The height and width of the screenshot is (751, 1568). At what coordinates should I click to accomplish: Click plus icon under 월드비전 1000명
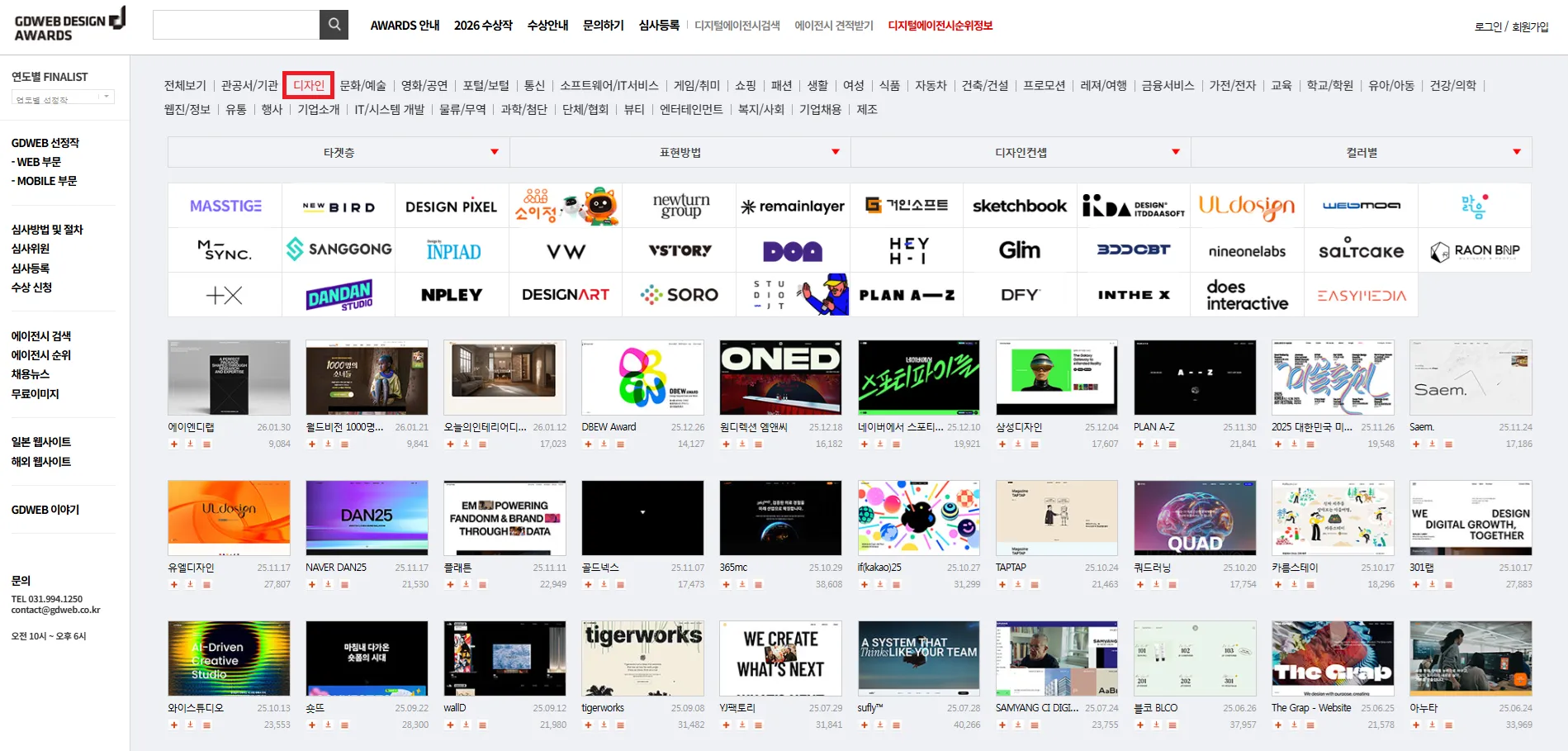tap(312, 444)
